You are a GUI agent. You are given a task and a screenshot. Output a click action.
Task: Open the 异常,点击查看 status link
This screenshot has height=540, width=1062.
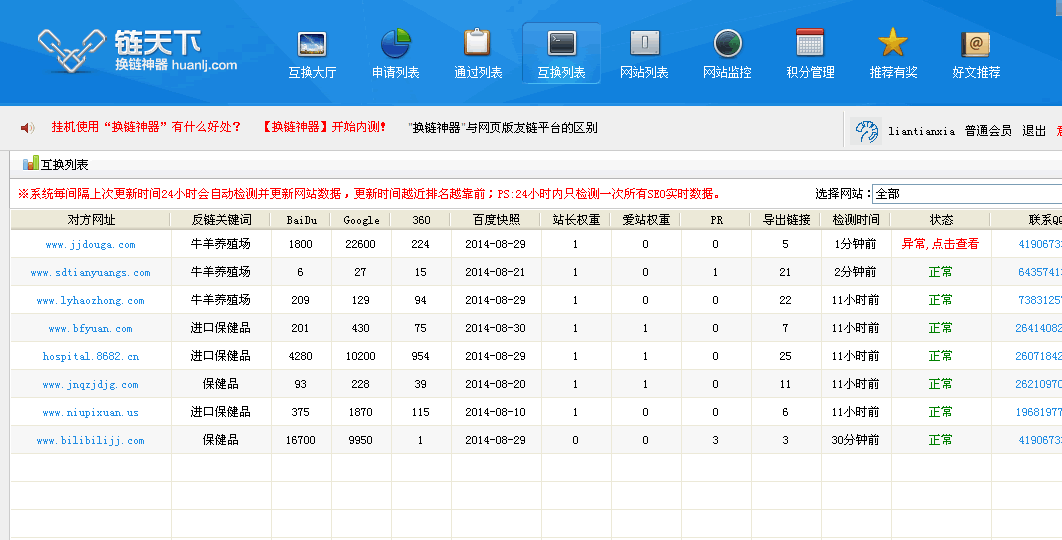click(940, 244)
